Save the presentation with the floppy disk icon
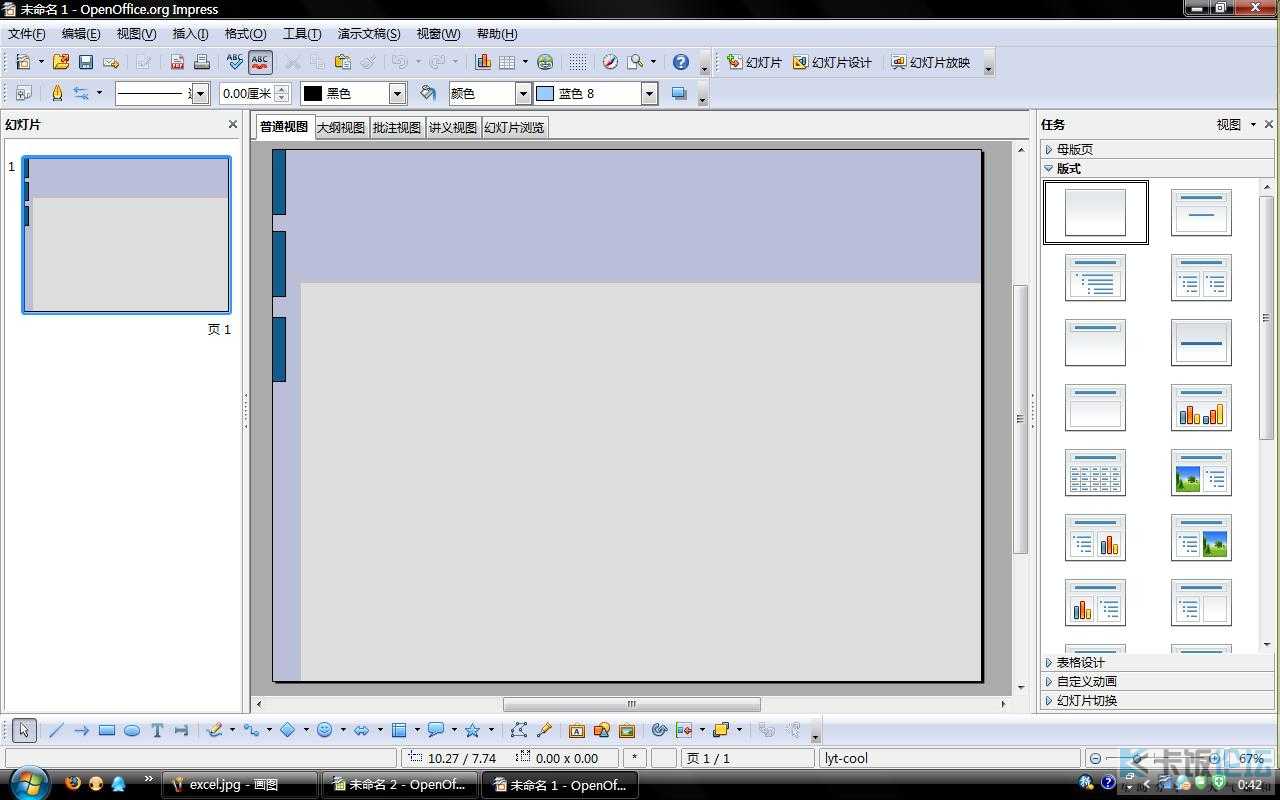1280x800 pixels. tap(86, 62)
